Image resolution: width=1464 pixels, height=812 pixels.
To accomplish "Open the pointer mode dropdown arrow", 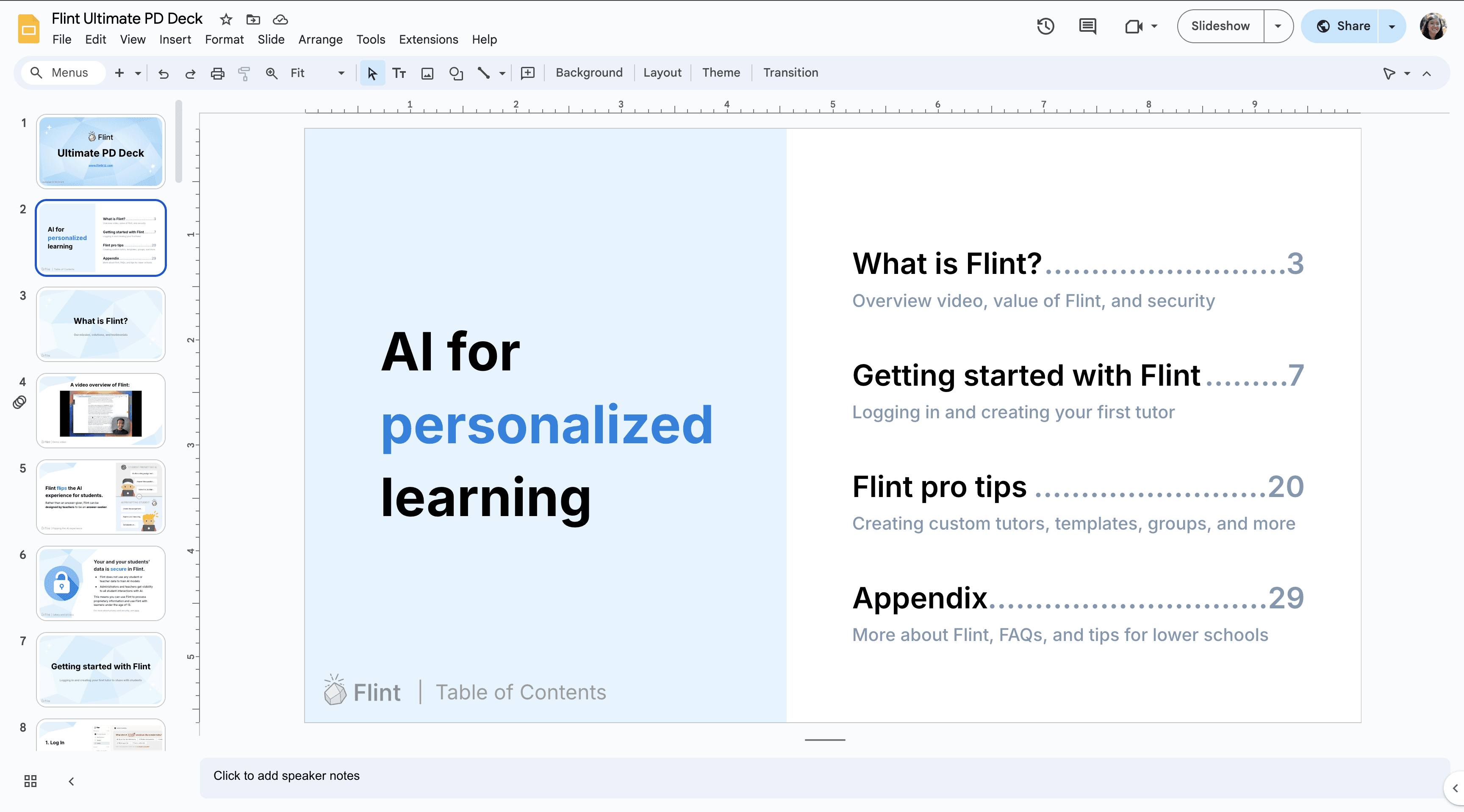I will pos(1407,73).
